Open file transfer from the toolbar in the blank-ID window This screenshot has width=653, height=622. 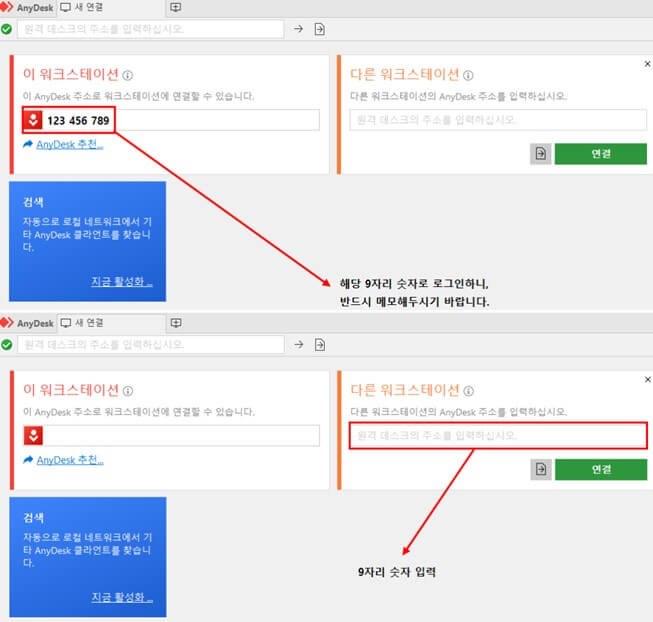[x=320, y=345]
